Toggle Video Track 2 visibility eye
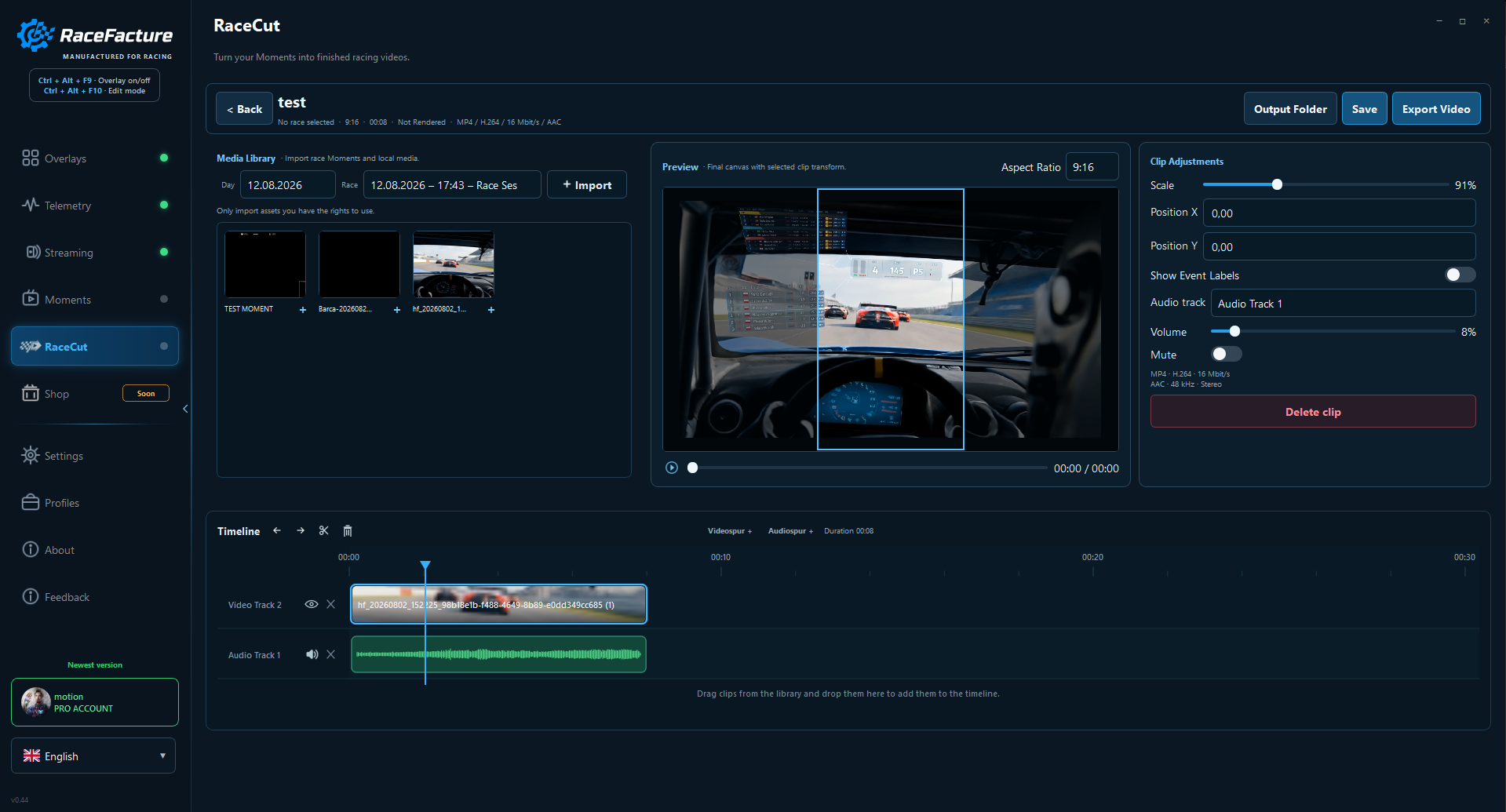This screenshot has height=812, width=1506. [x=312, y=604]
